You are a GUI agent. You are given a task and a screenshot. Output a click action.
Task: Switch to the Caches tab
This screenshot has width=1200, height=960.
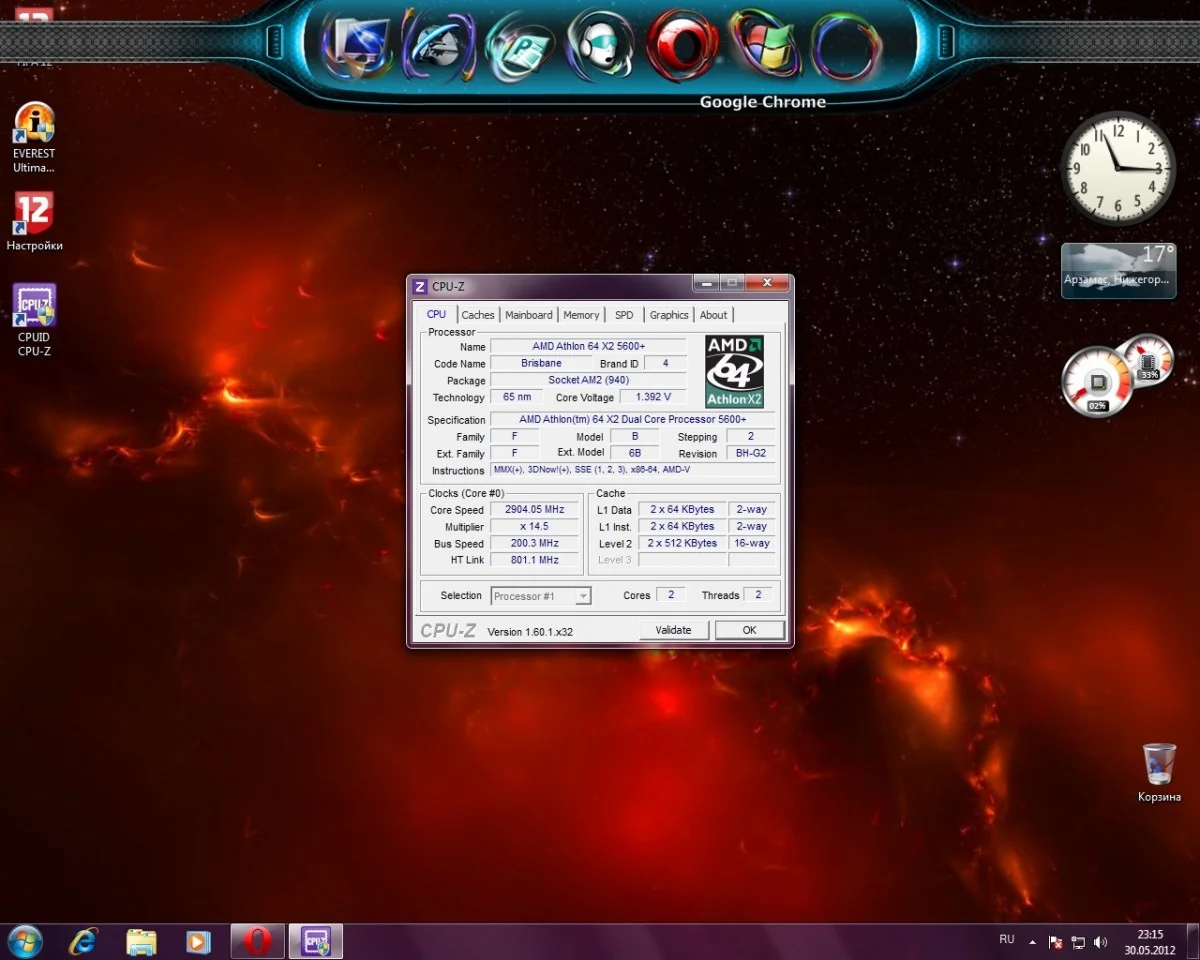tap(477, 315)
